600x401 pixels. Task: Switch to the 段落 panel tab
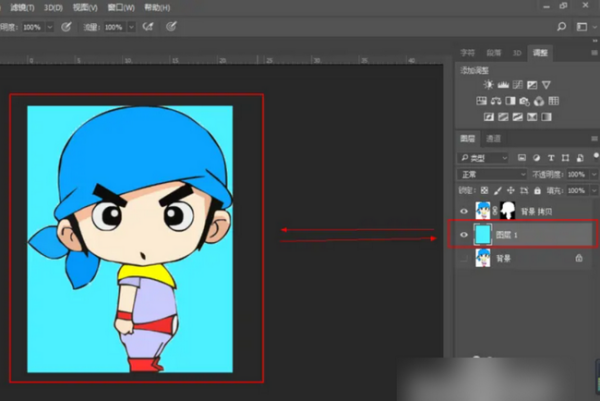click(494, 53)
